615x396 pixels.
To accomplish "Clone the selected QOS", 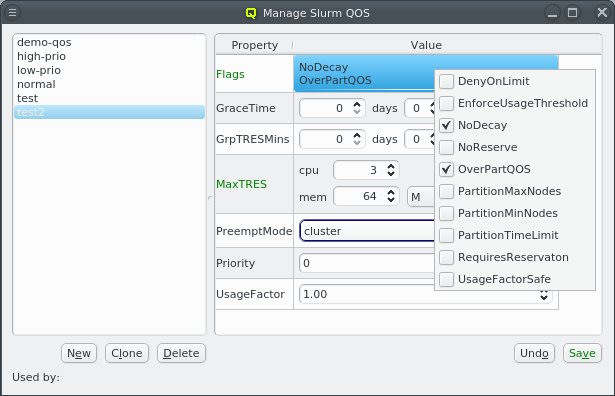I will [127, 353].
